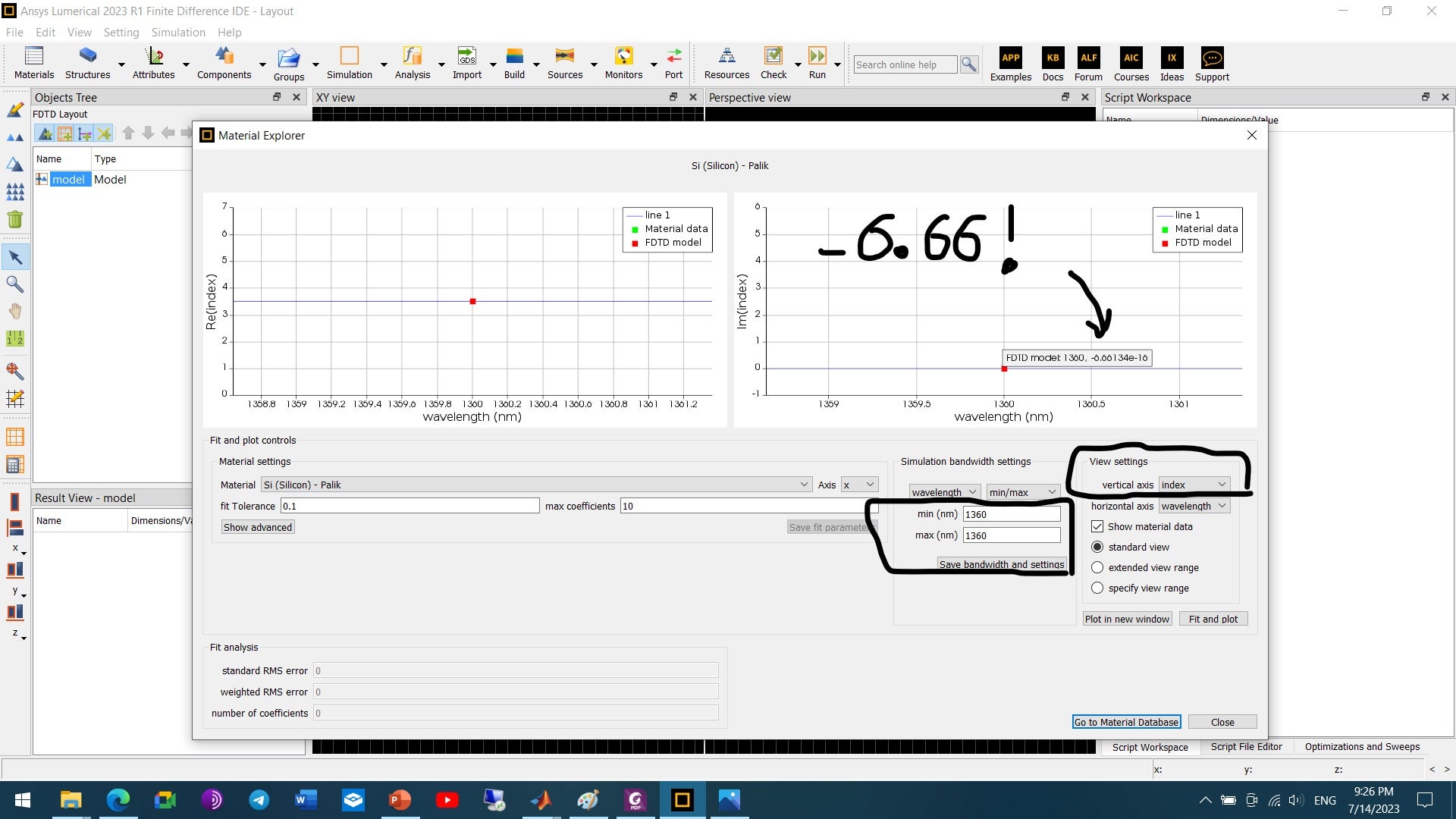Open the vertical axis index dropdown
This screenshot has width=1456, height=819.
[x=1194, y=485]
